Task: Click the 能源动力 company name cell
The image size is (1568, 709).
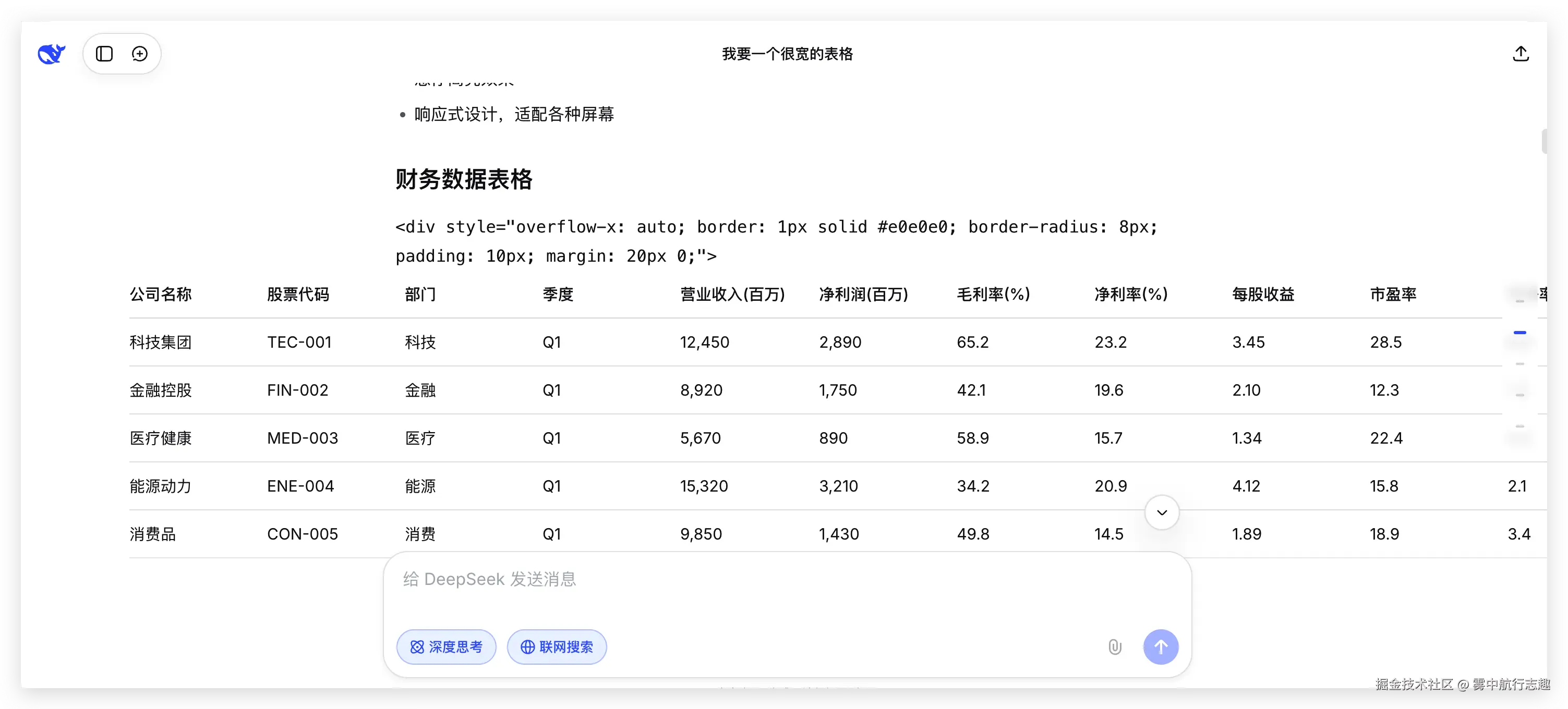Action: tap(161, 486)
